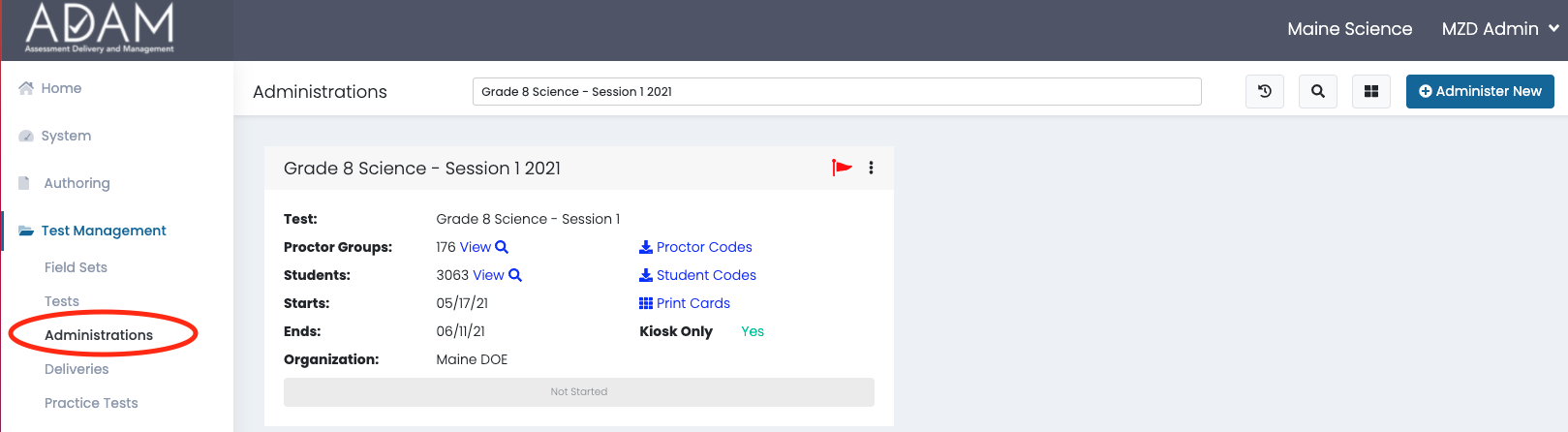The width and height of the screenshot is (1568, 432).
Task: Open the three-dot menu on administration card
Action: point(871,168)
